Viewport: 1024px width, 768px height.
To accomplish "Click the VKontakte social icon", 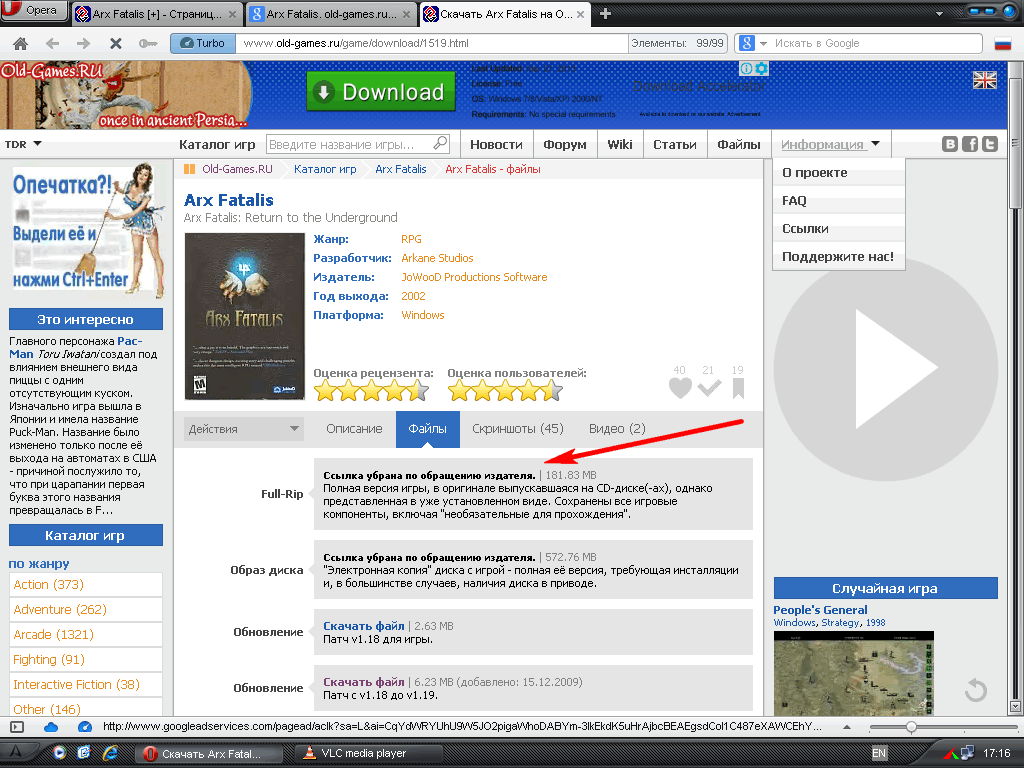I will coord(950,144).
